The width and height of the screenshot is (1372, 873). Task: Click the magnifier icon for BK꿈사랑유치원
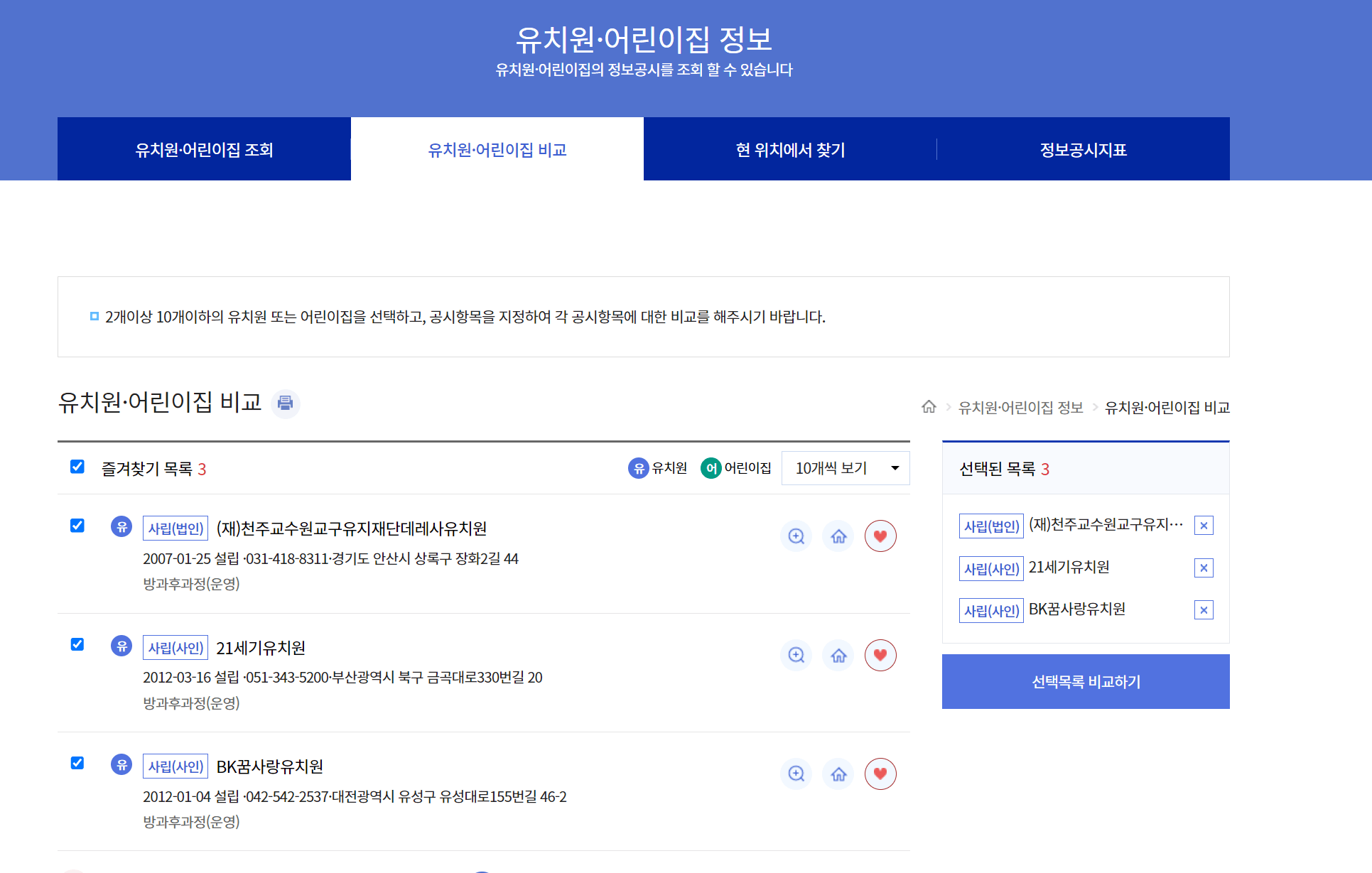click(x=796, y=774)
